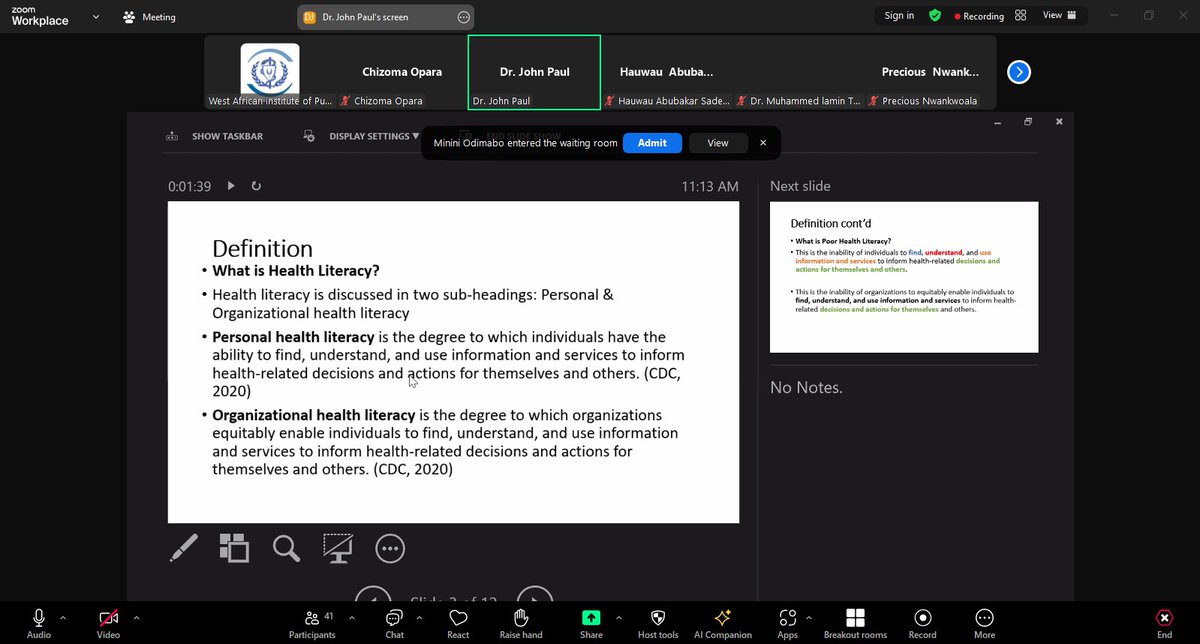Show next page of participant videos
Viewport: 1200px width, 644px height.
(x=1019, y=72)
